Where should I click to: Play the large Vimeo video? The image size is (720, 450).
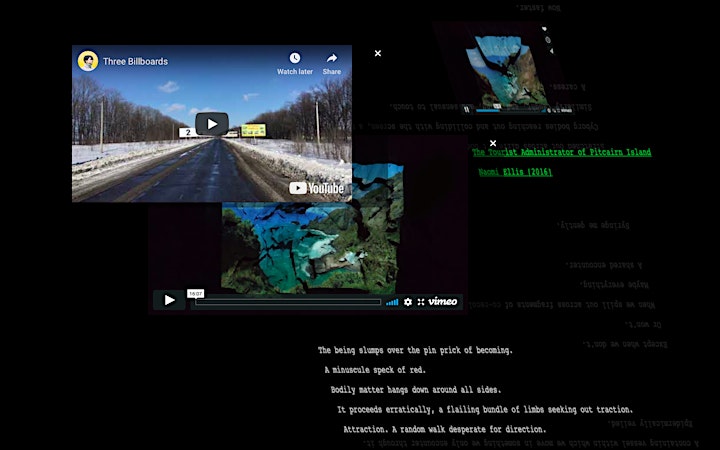169,300
